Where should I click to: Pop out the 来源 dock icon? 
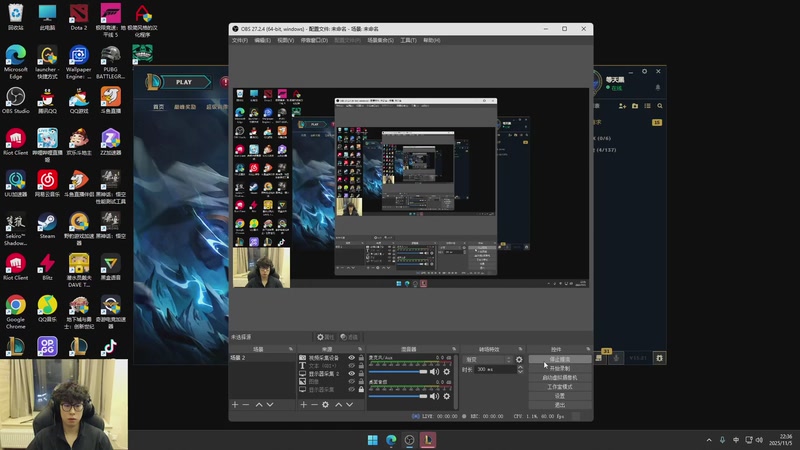click(360, 349)
